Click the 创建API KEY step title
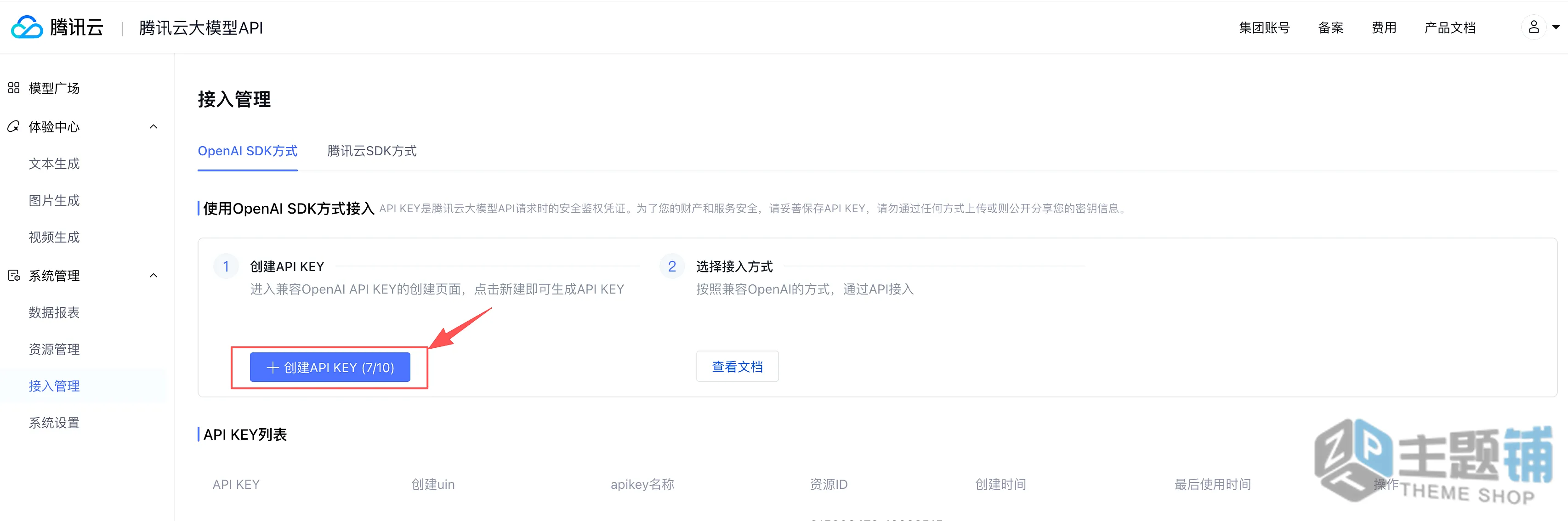 click(287, 266)
